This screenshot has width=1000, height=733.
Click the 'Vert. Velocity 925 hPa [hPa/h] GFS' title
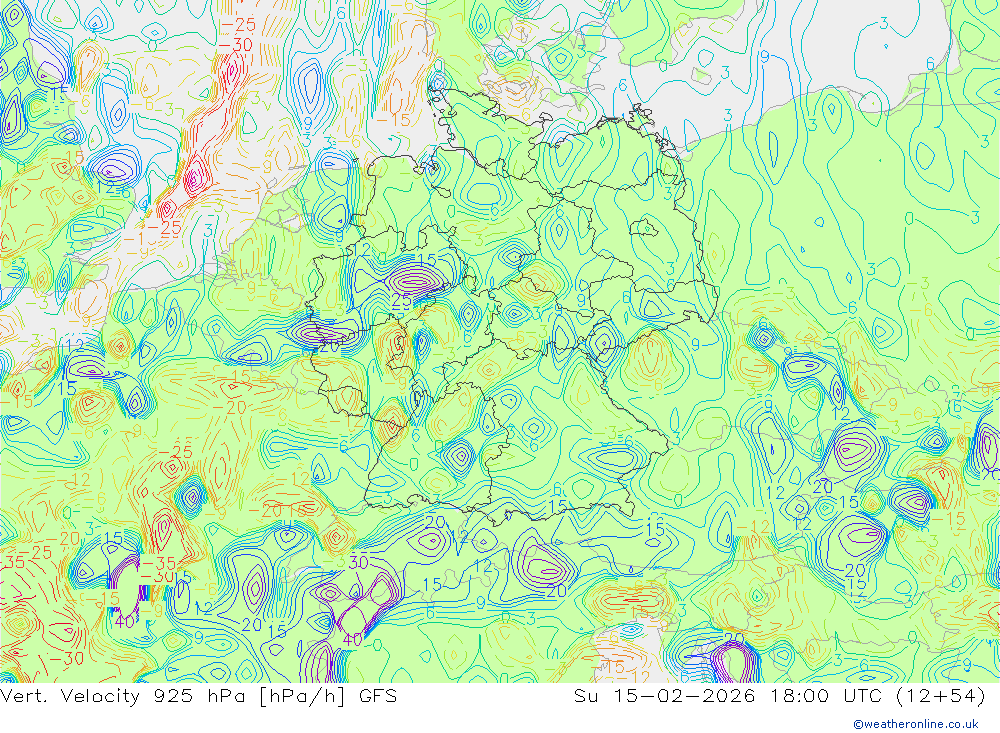tap(198, 696)
